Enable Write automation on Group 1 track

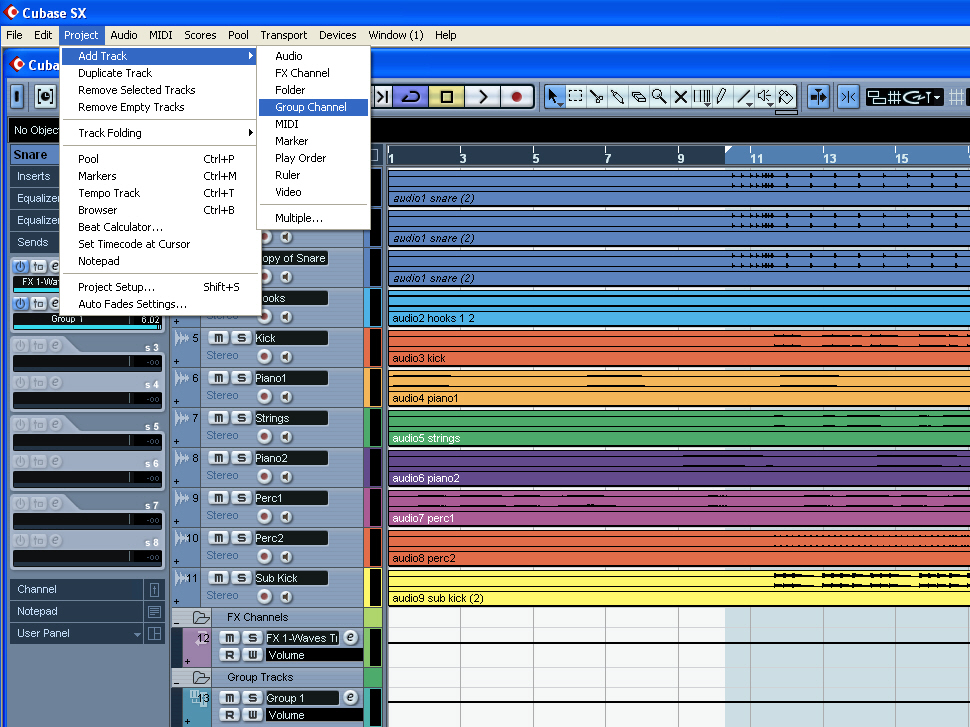click(252, 715)
